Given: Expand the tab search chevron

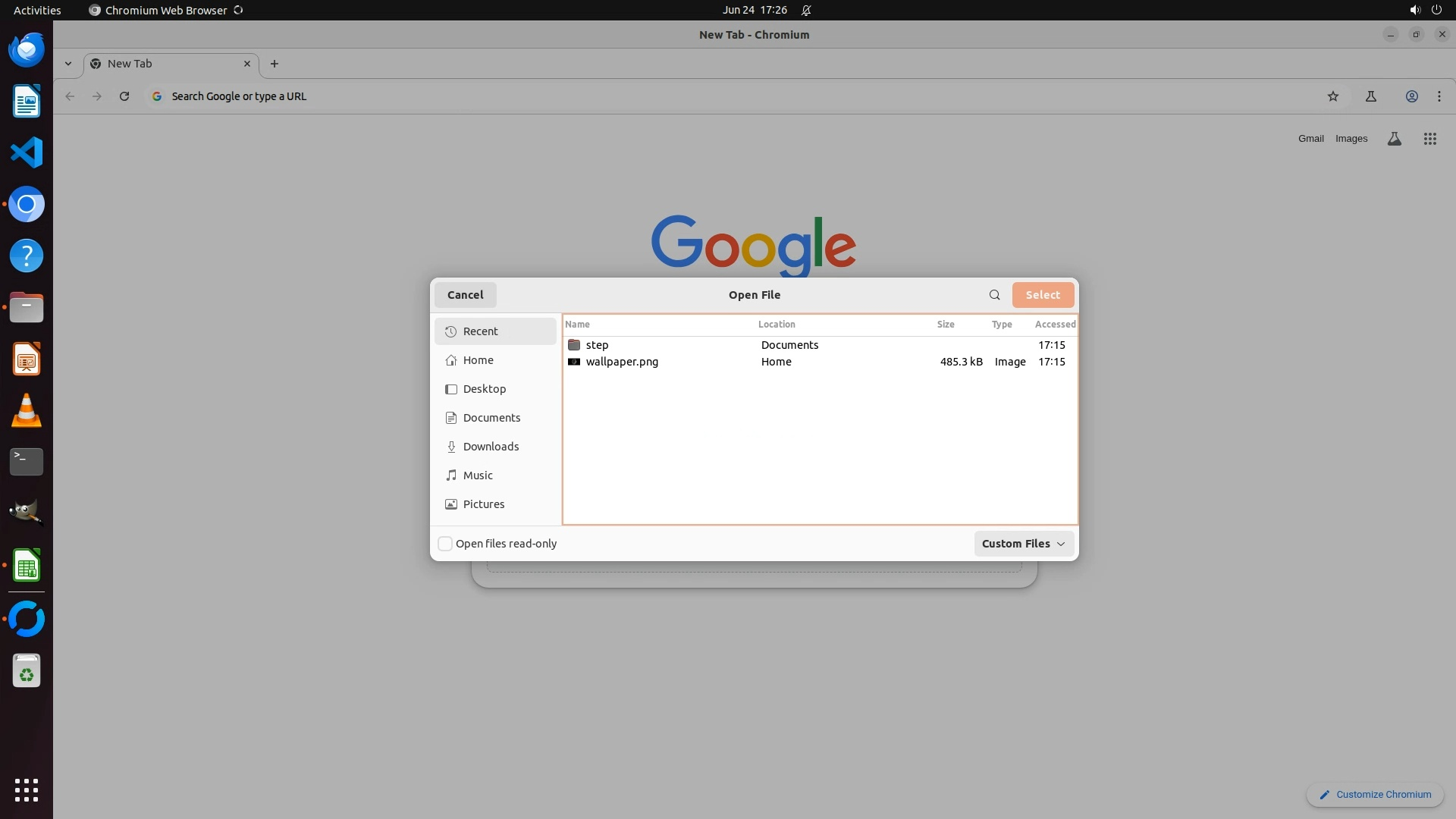Looking at the screenshot, I should coord(68,64).
